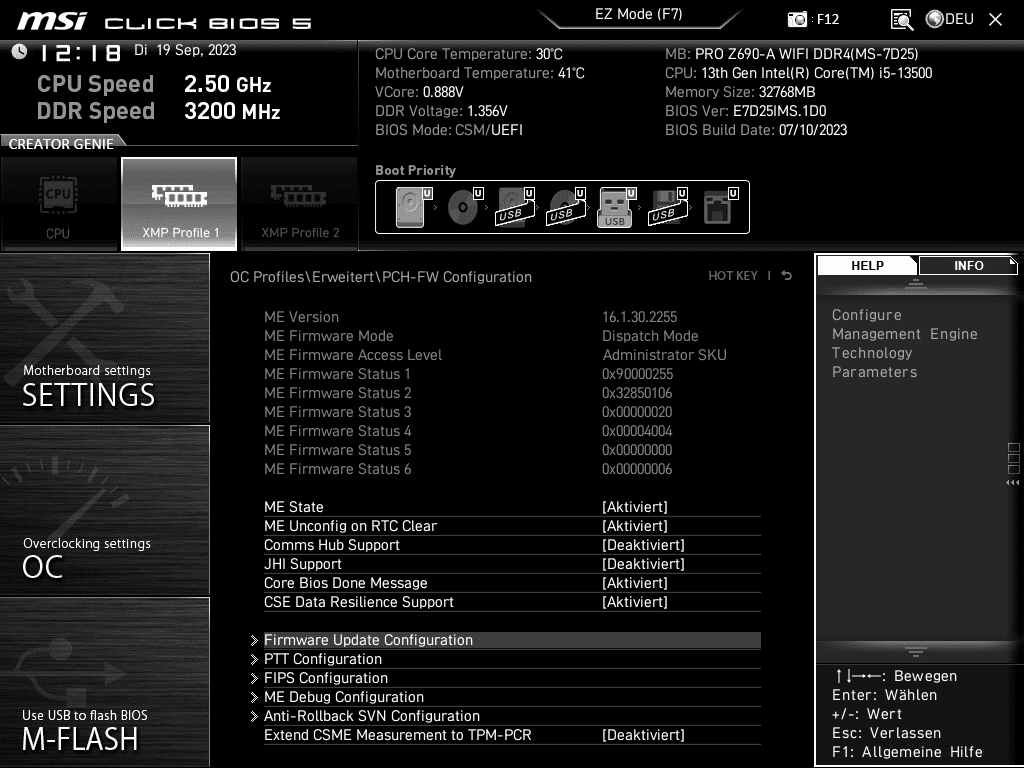Select the USB CD/DVD boot device icon
Screen dimensions: 1024x768
(566, 206)
